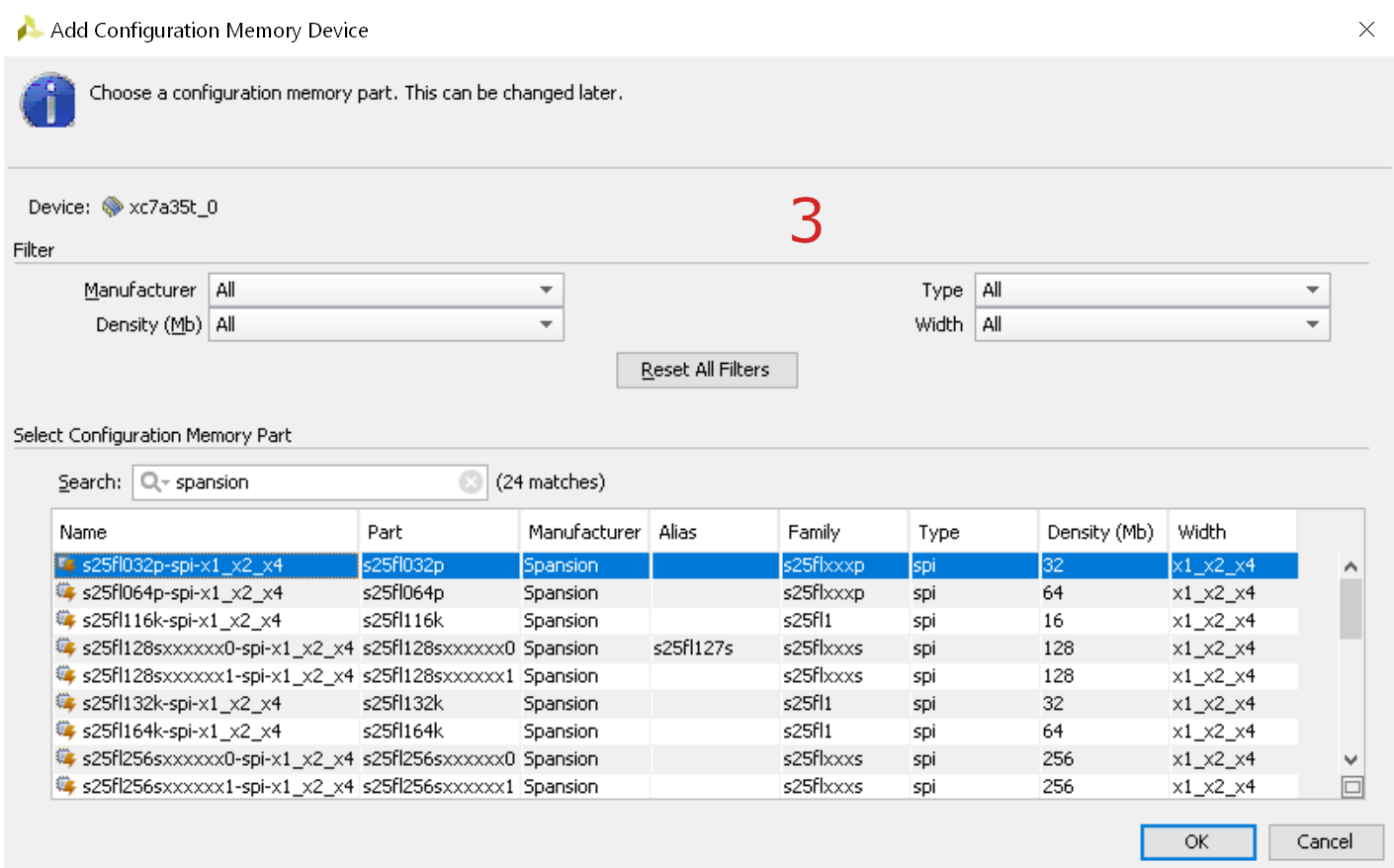
Task: Confirm selection with the OK button
Action: [x=1197, y=841]
